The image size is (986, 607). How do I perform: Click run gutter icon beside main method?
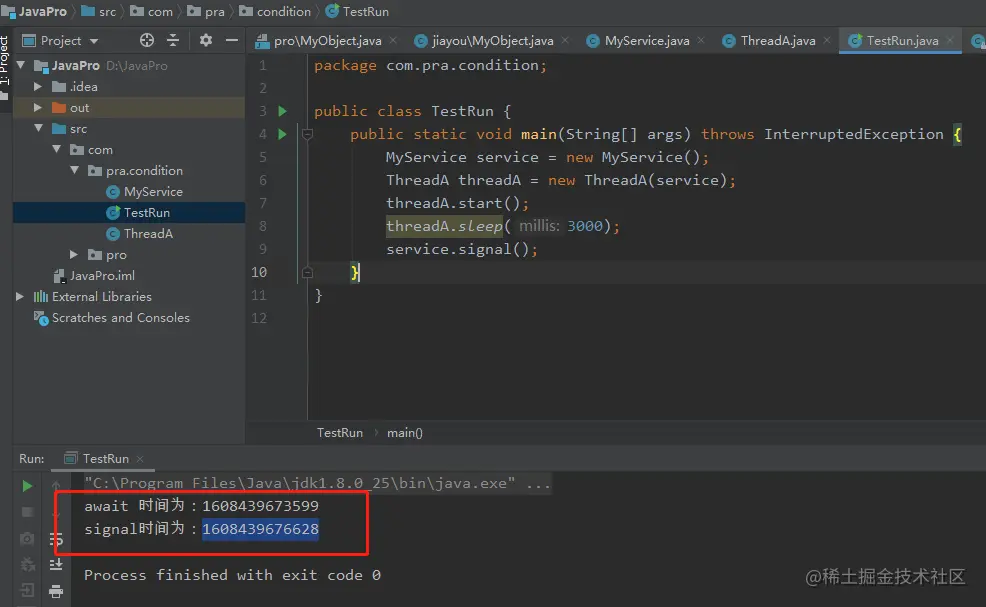(282, 134)
